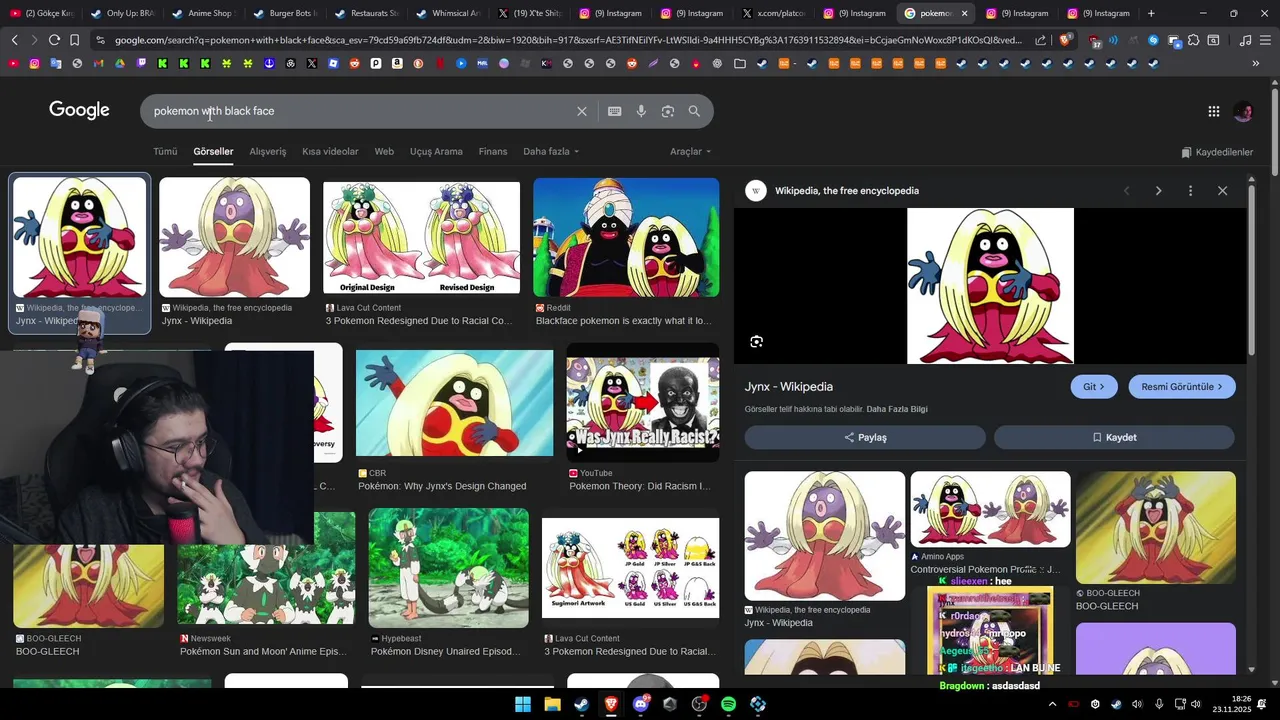Open the Daha Fazla Bilgi link
Image resolution: width=1280 pixels, height=720 pixels.
897,409
